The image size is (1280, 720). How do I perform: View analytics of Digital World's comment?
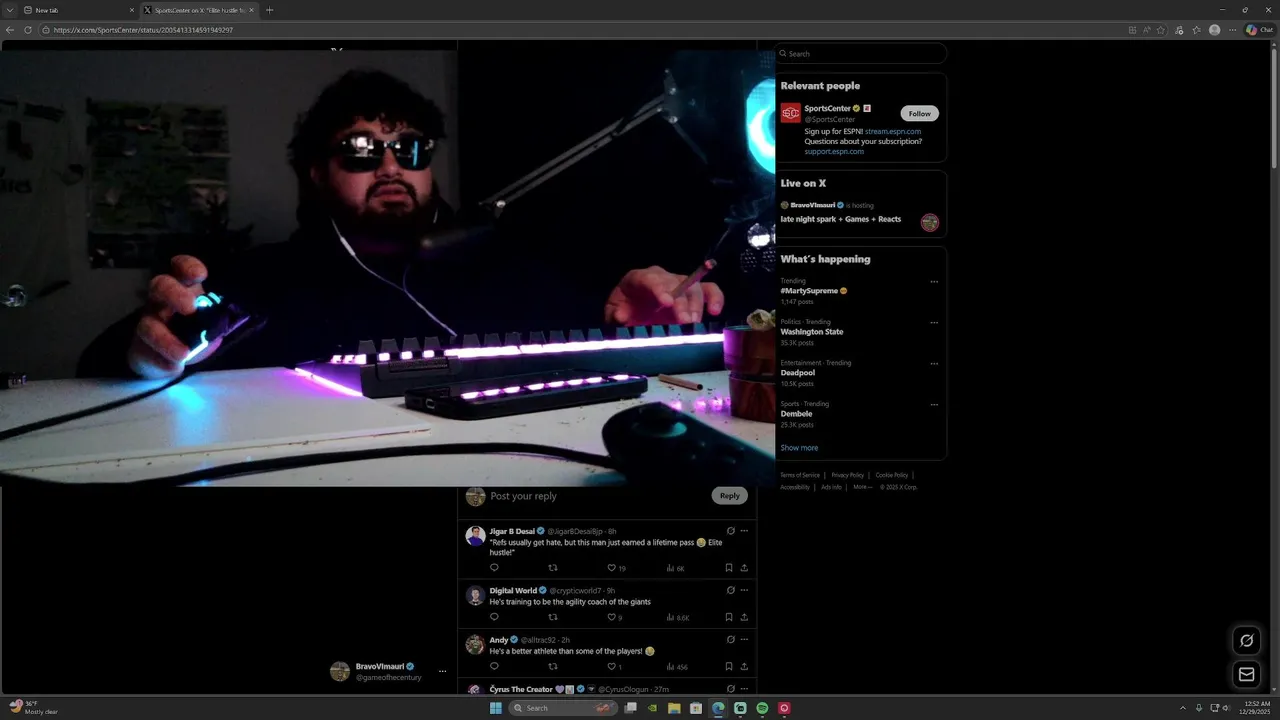pyautogui.click(x=677, y=617)
